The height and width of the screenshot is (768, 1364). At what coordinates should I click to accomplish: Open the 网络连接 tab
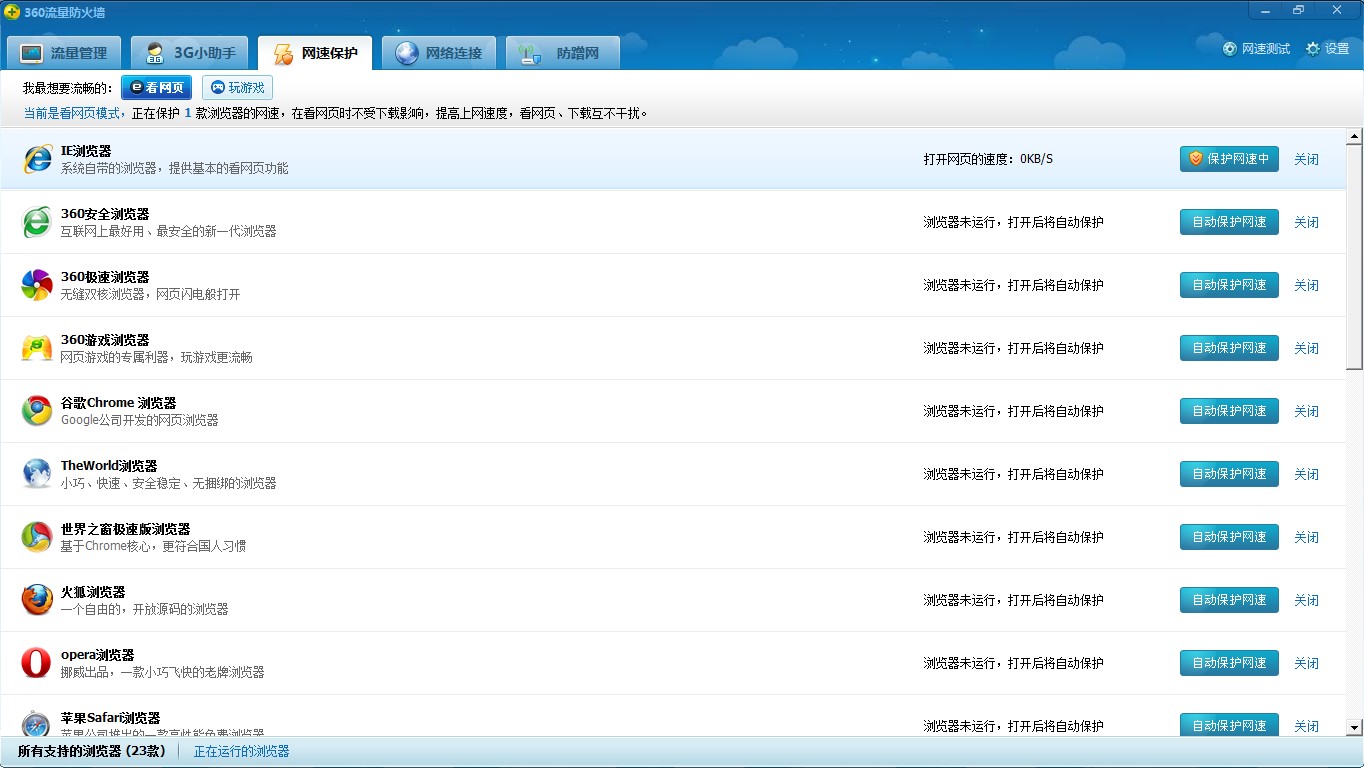(439, 53)
